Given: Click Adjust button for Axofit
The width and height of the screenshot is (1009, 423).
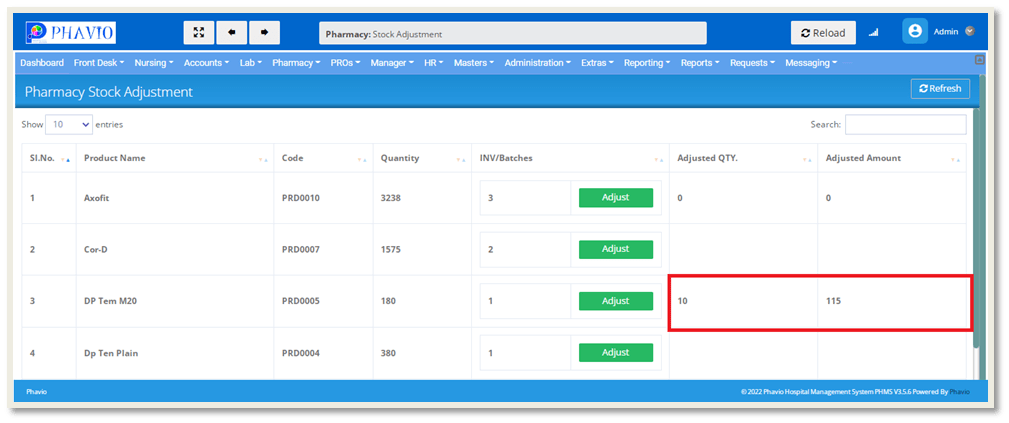Looking at the screenshot, I should 615,197.
